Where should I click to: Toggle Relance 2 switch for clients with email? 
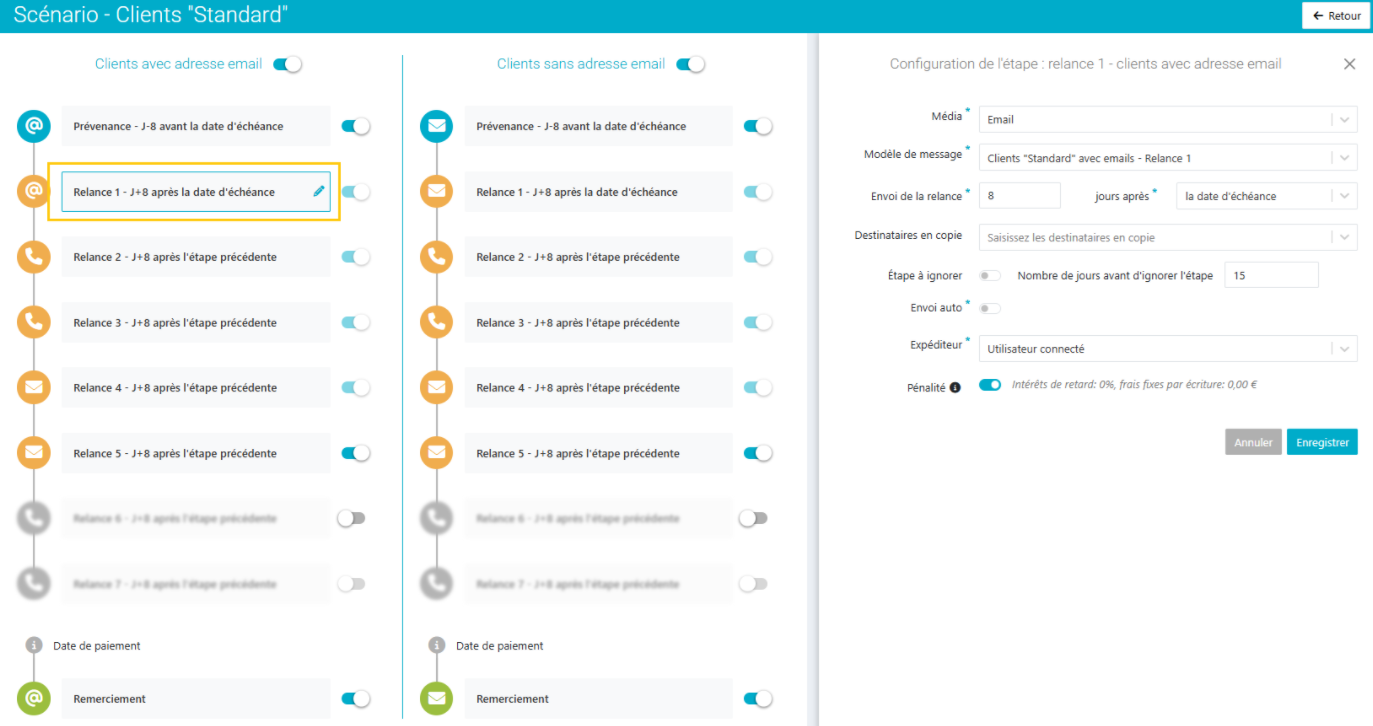(x=356, y=257)
